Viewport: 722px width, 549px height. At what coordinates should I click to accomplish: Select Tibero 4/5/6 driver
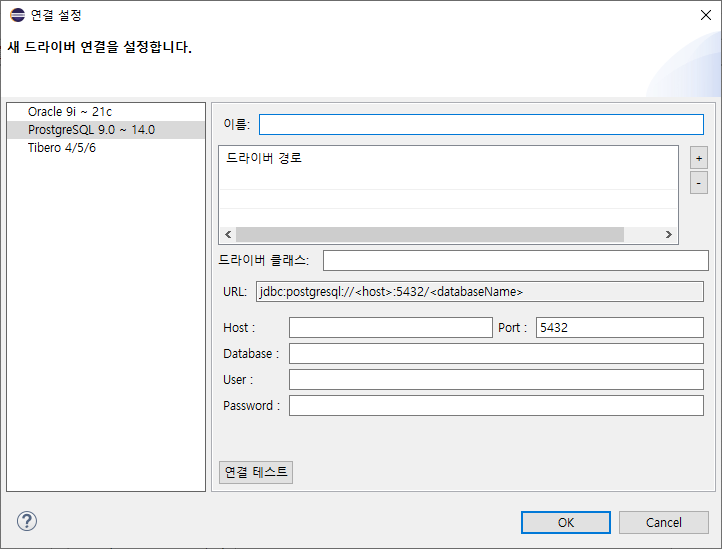106,148
